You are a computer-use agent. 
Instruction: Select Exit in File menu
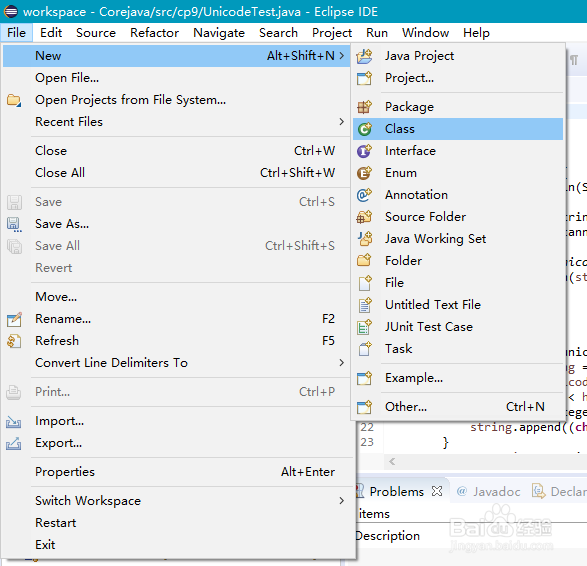coord(177,545)
